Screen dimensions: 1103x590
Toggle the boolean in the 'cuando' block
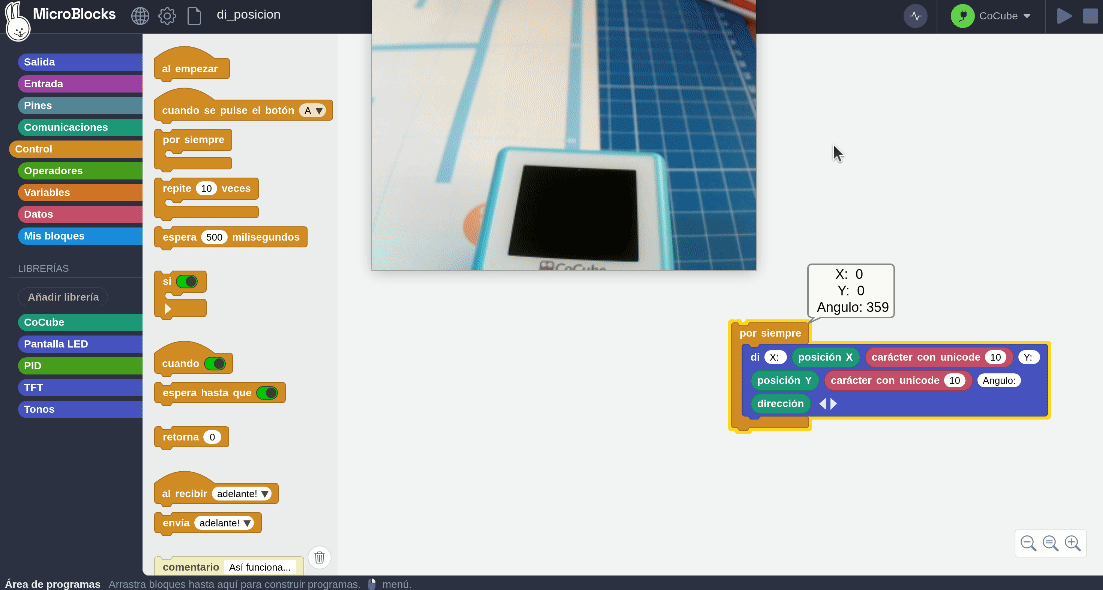[x=215, y=364]
